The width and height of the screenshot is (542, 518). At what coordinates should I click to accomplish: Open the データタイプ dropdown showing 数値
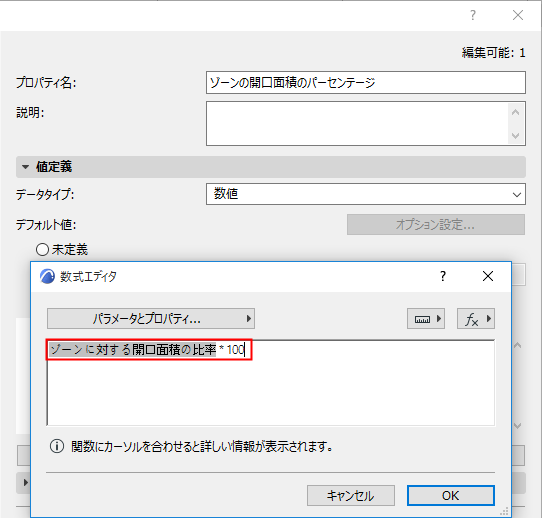(x=366, y=194)
